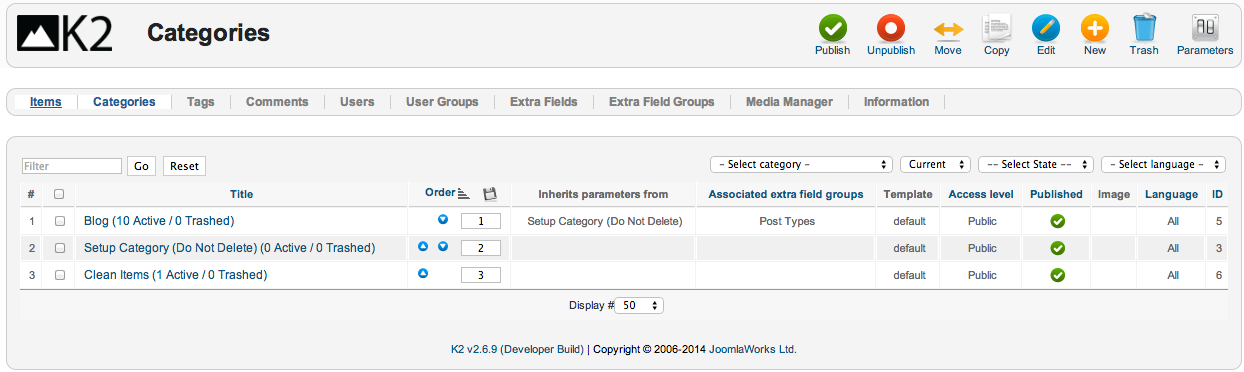Move Clean Items up with arrow
Screen dimensions: 1244x372
[423, 272]
